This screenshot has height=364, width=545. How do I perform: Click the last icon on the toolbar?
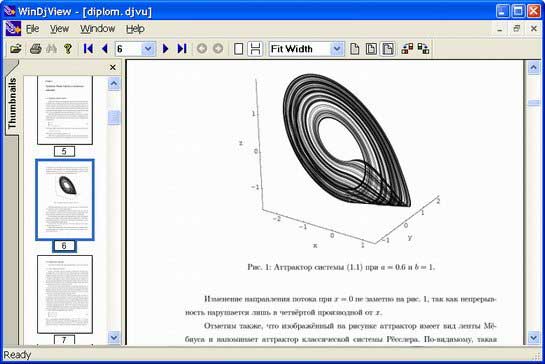point(423,49)
